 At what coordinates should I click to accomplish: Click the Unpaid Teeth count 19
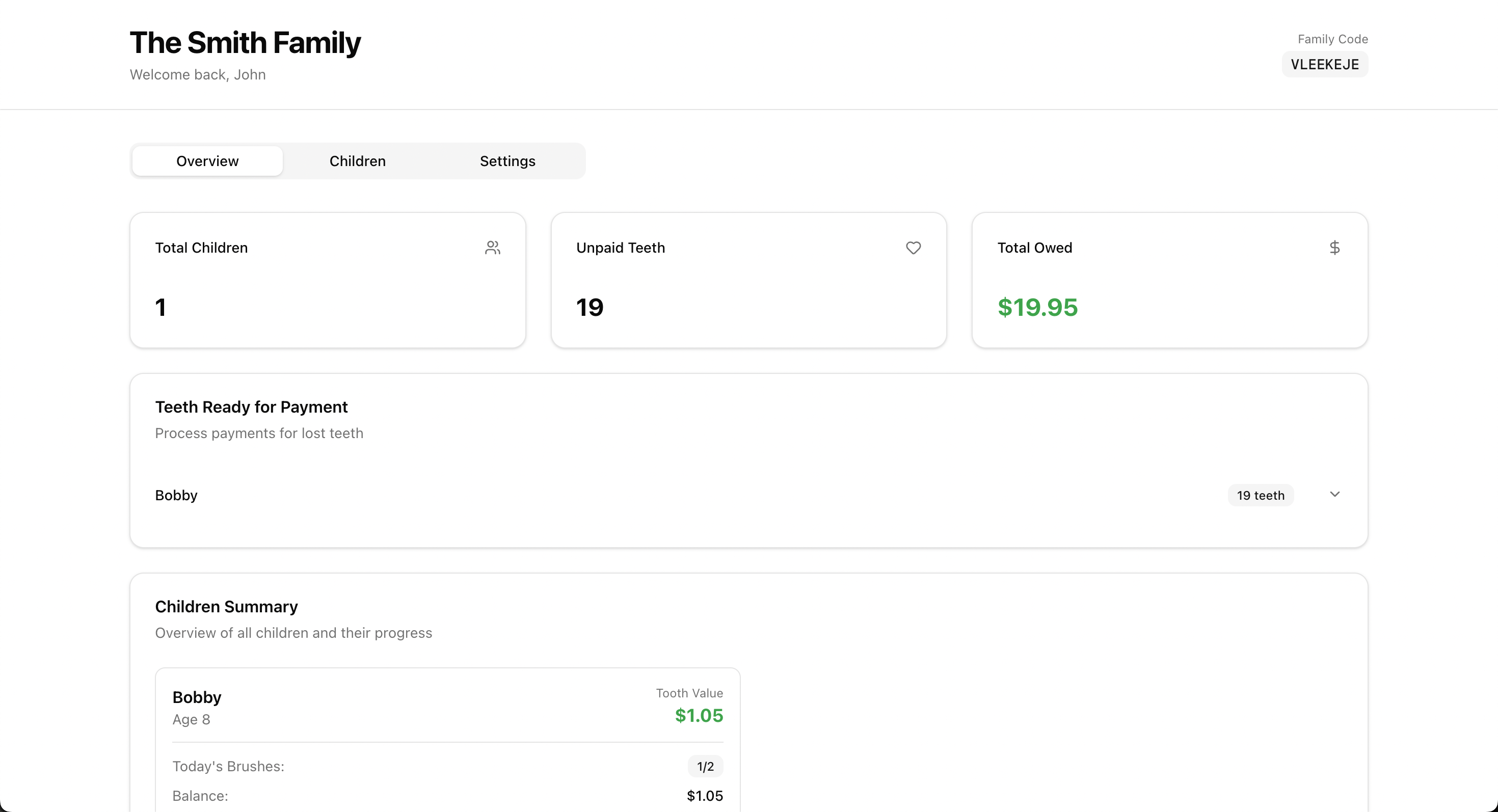pos(589,307)
